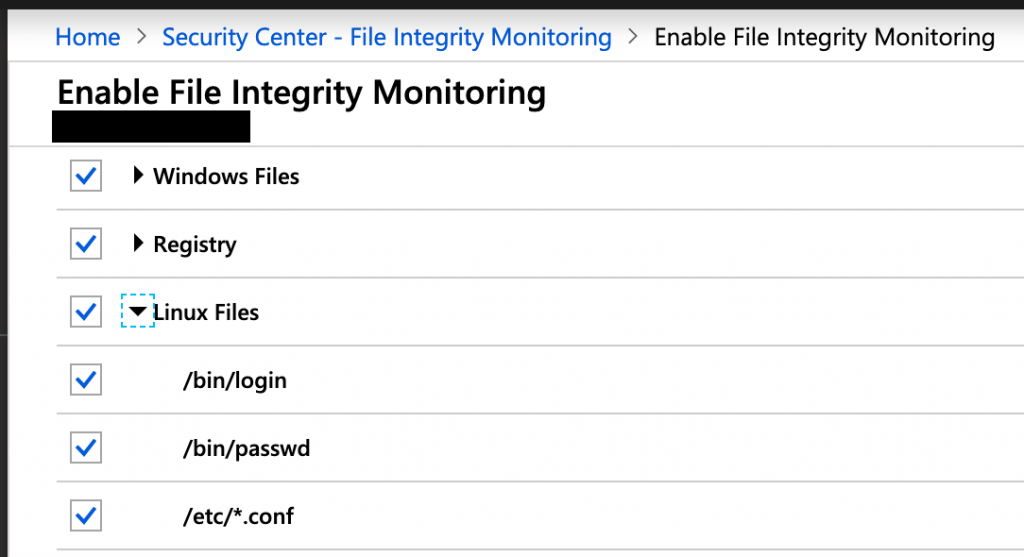
Task: Select the /etc/*.conf row text
Action: pyautogui.click(x=238, y=516)
